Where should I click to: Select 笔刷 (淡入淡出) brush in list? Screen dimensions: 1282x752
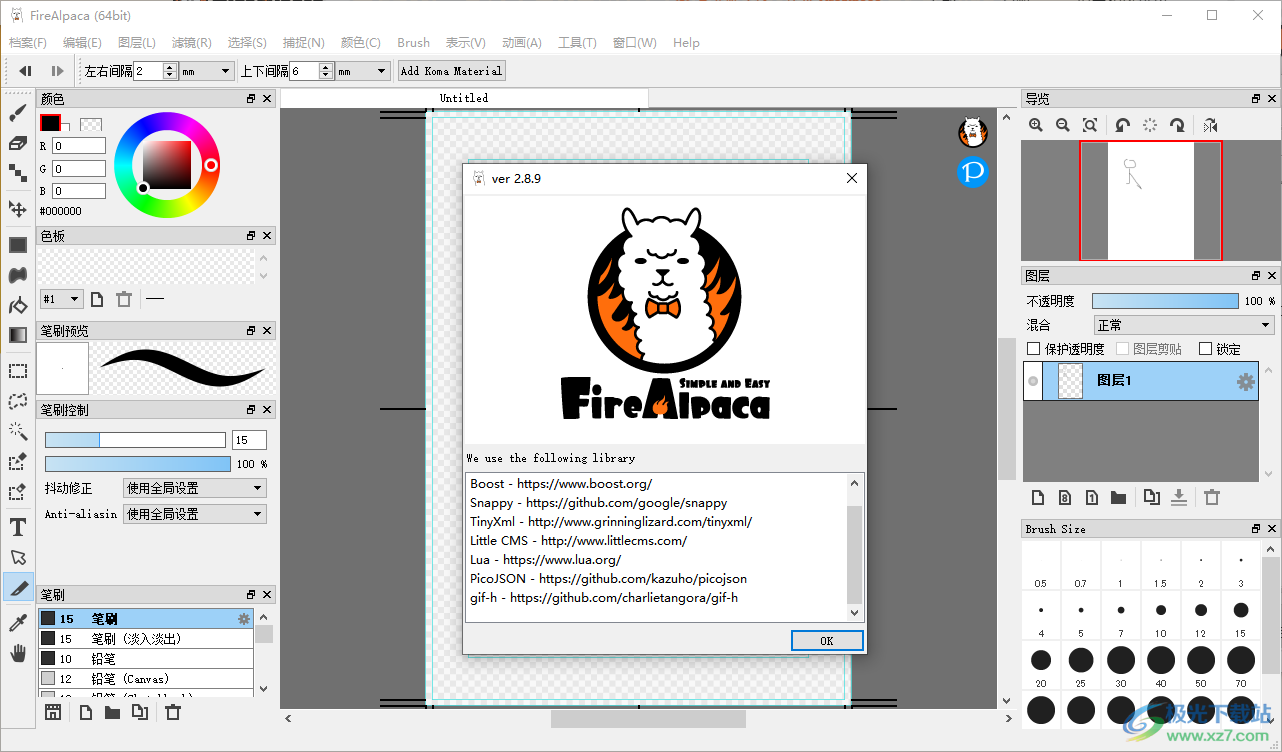146,639
